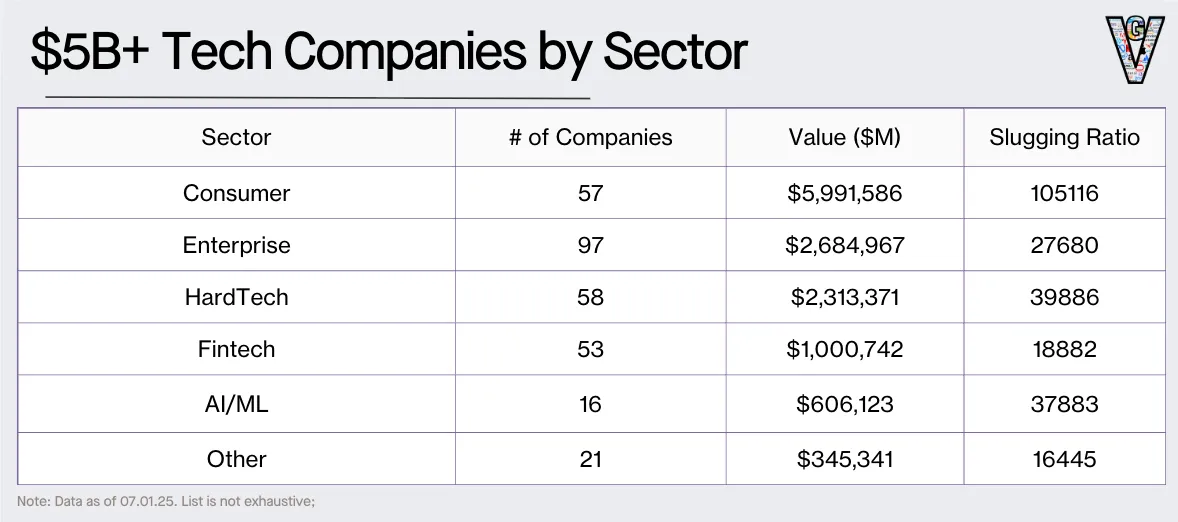Select the $606,123 AI/ML value

[x=844, y=404]
